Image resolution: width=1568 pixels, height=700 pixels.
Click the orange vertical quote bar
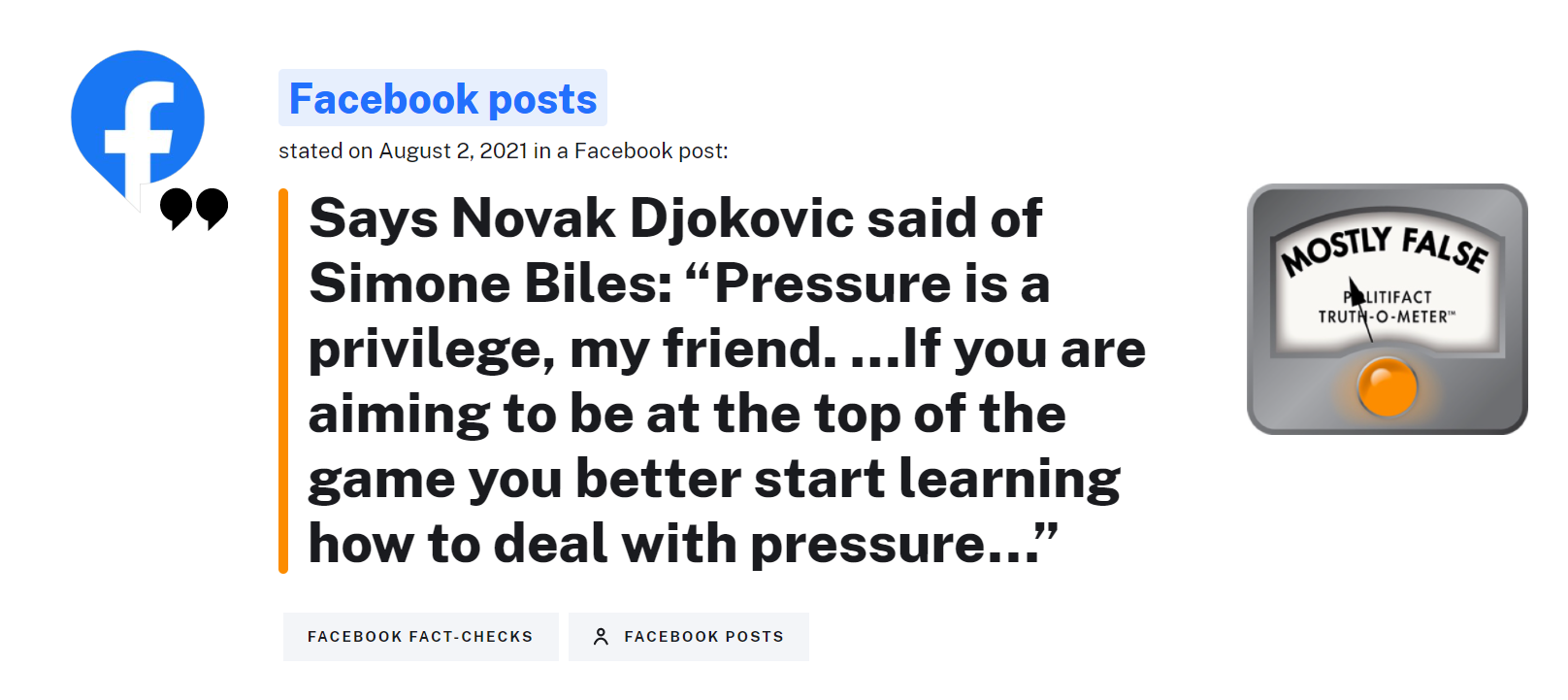tap(283, 381)
